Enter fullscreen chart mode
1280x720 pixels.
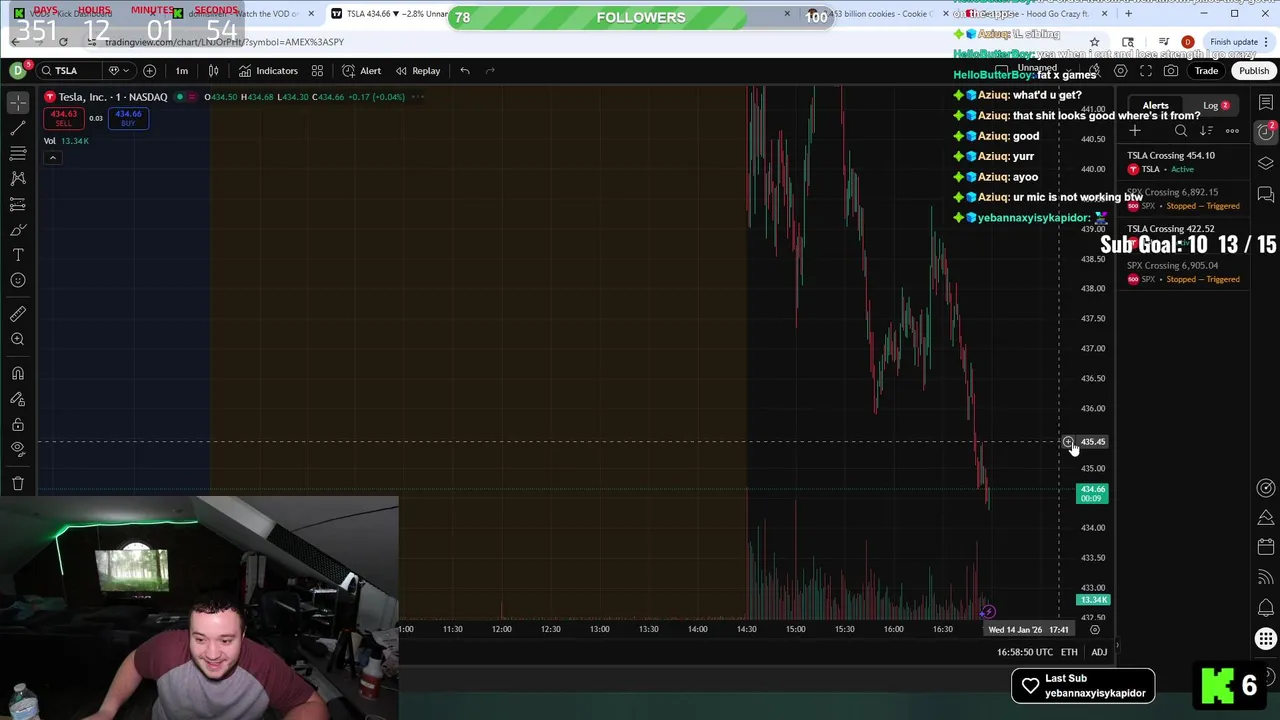[1146, 70]
